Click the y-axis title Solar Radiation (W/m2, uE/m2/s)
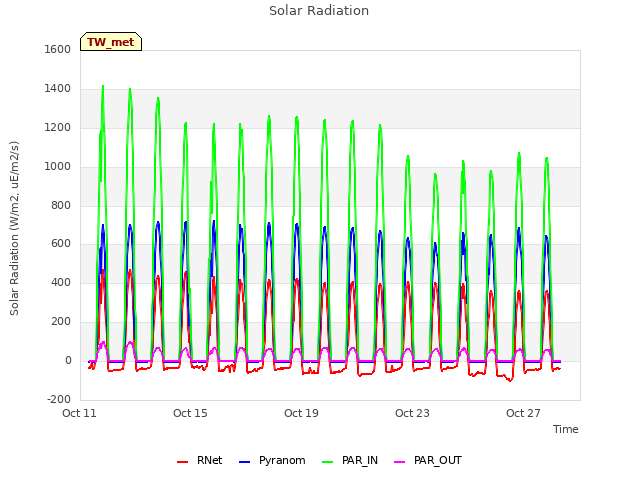 coord(14,228)
